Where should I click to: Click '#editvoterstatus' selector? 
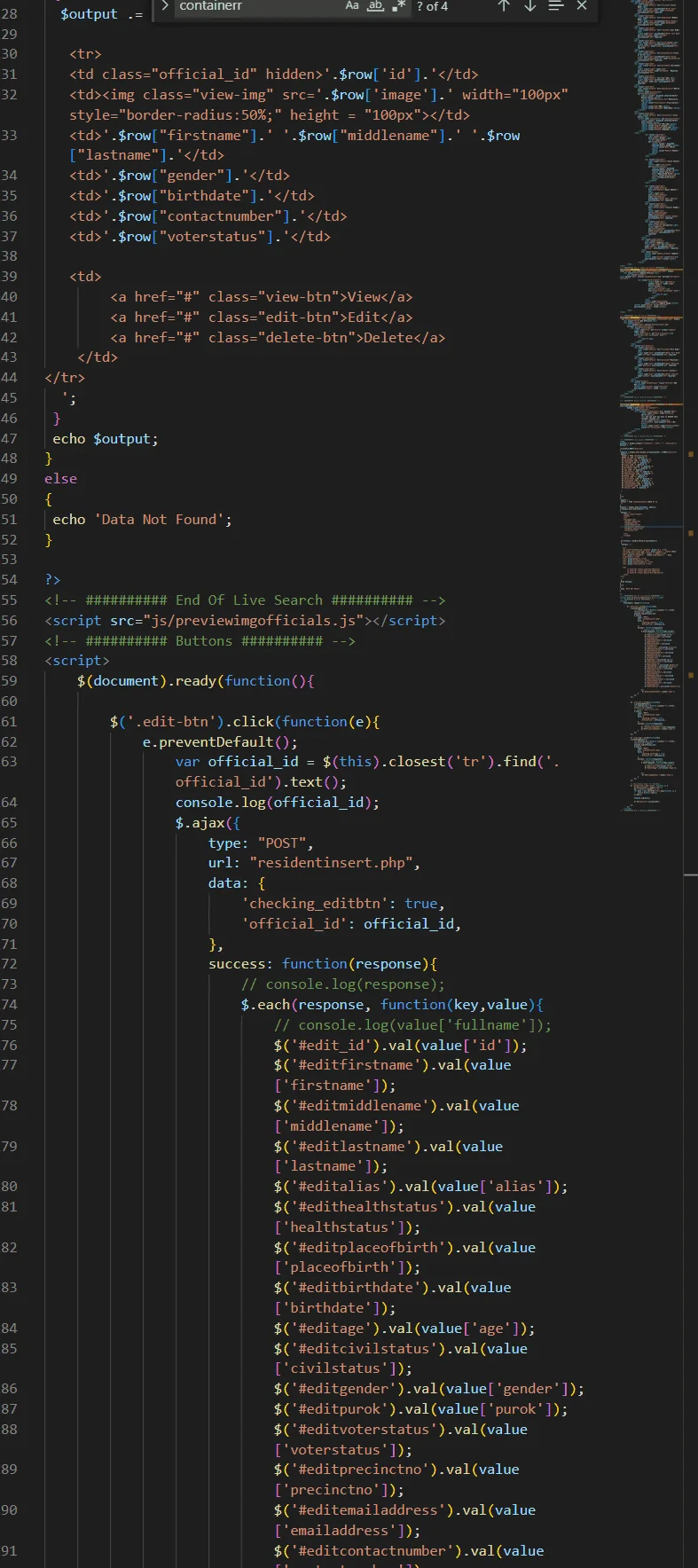coord(368,1430)
